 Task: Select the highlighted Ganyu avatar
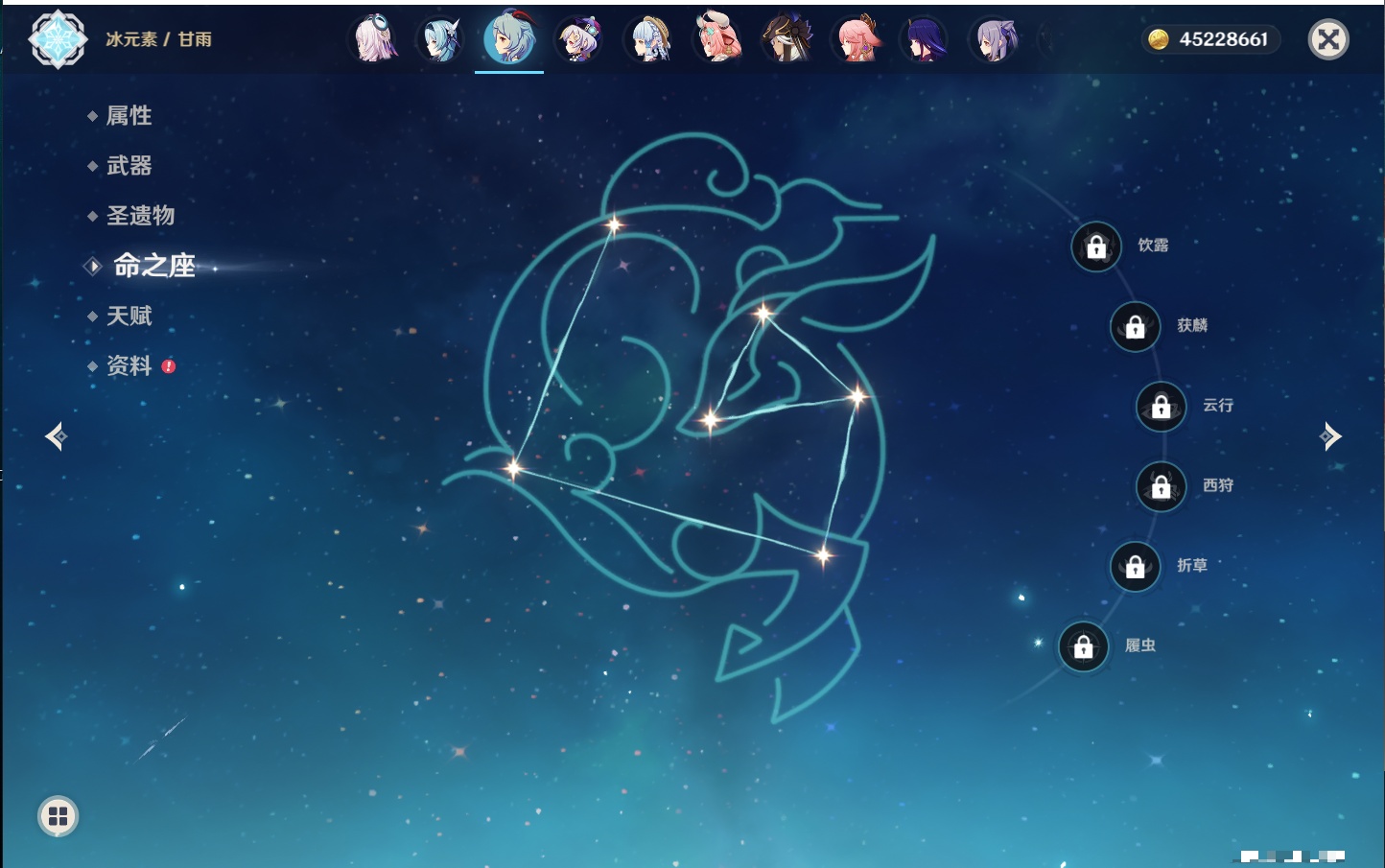pyautogui.click(x=509, y=38)
